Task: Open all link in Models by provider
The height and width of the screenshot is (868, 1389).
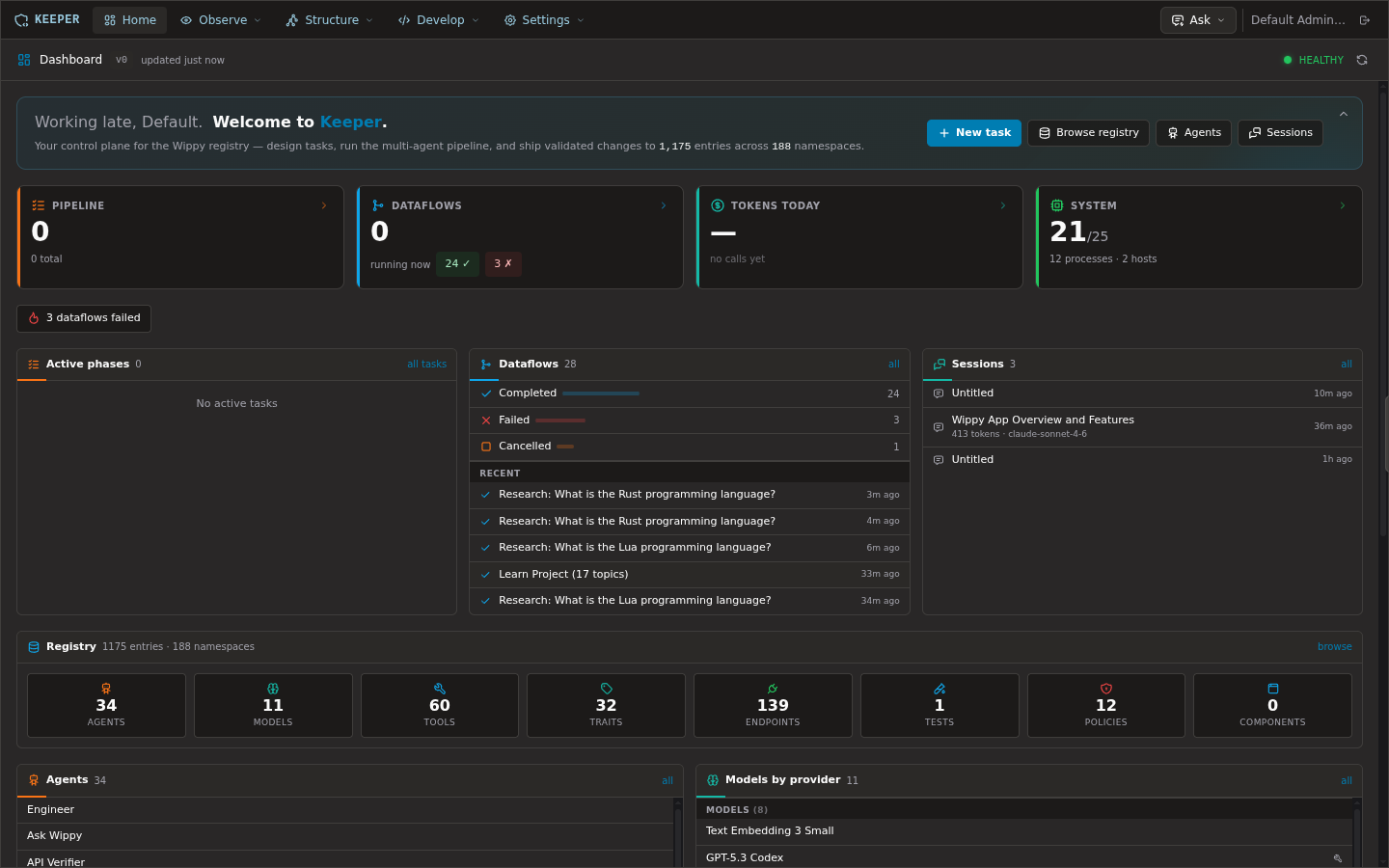Action: [x=1346, y=781]
